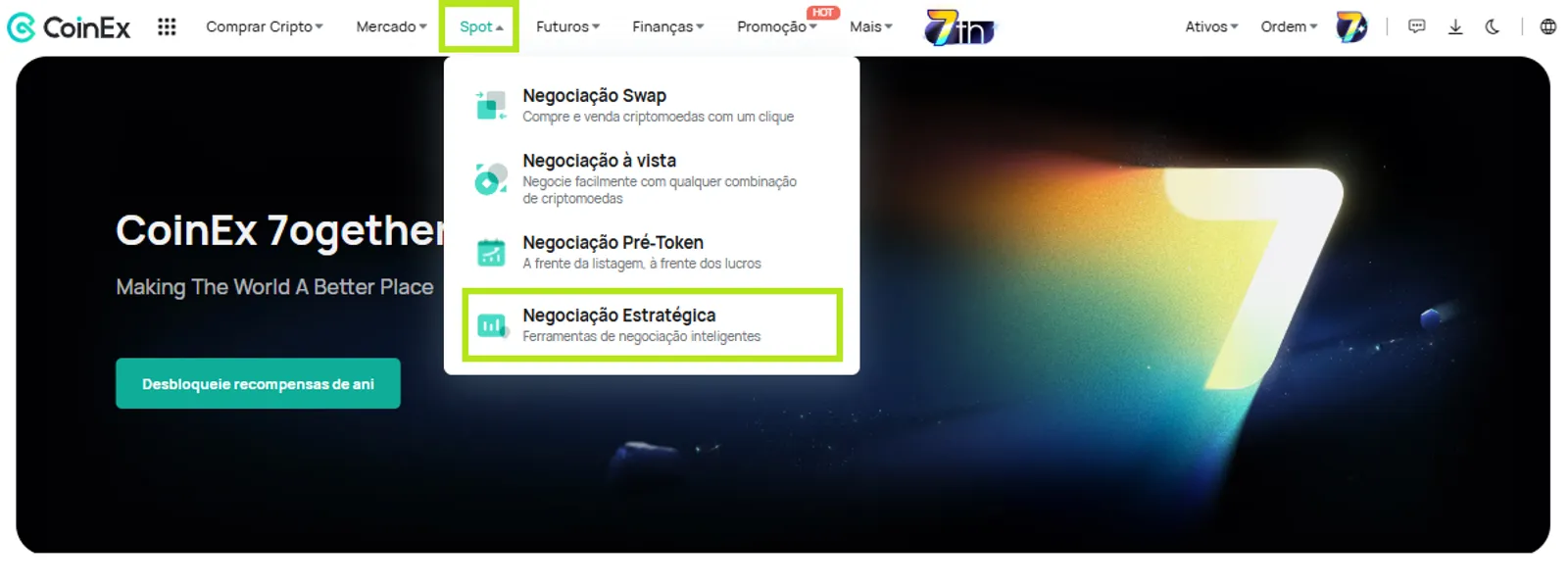Select Negociação Swap menu entry
The image size is (1568, 585).
(652, 105)
